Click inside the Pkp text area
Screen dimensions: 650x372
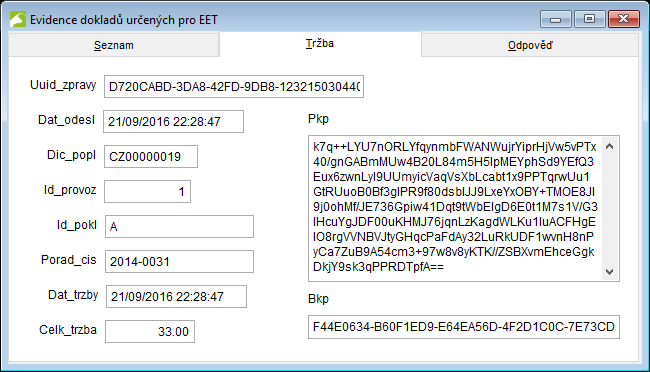point(455,208)
